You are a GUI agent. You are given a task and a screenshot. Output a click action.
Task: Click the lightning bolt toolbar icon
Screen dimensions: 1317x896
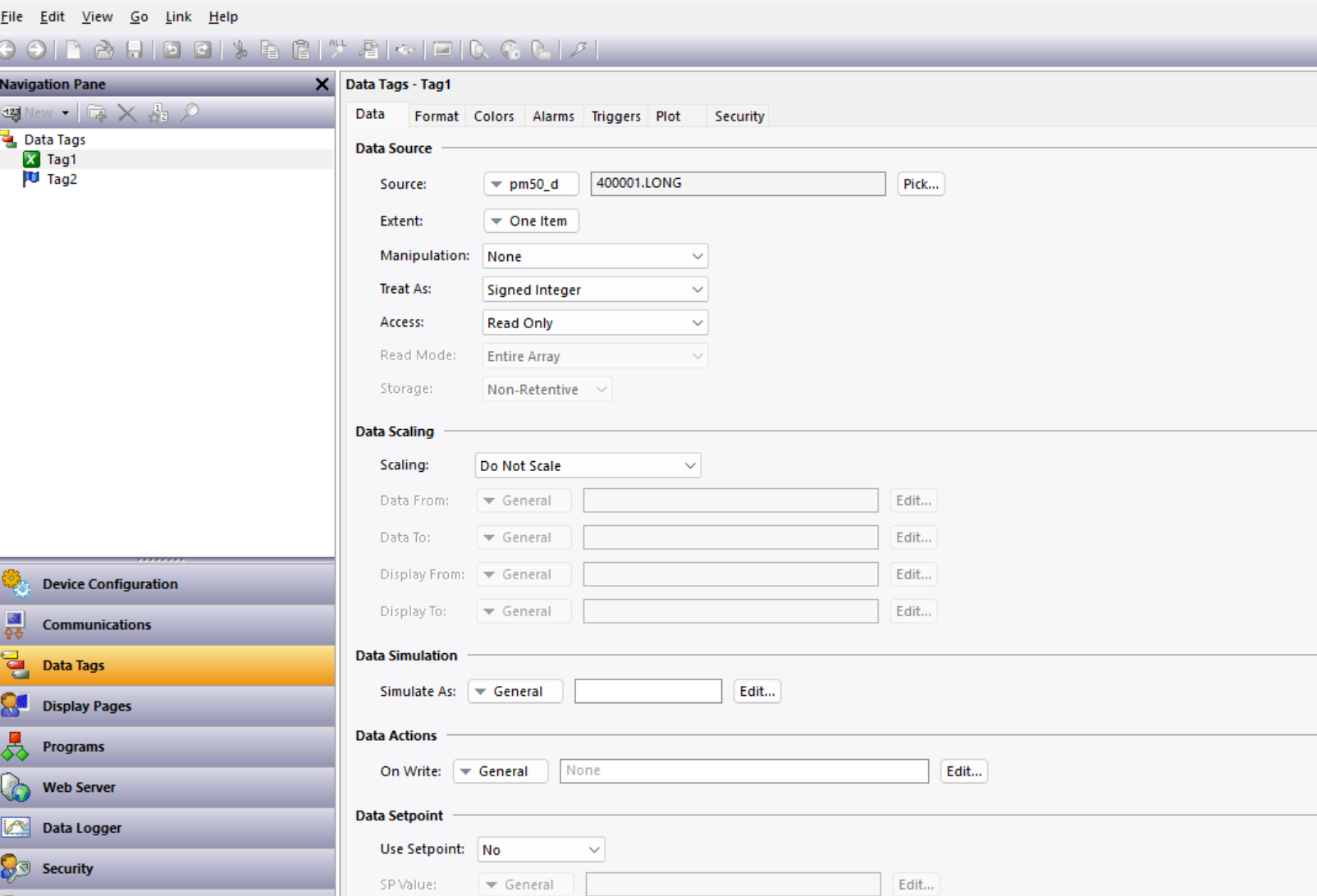tap(578, 50)
